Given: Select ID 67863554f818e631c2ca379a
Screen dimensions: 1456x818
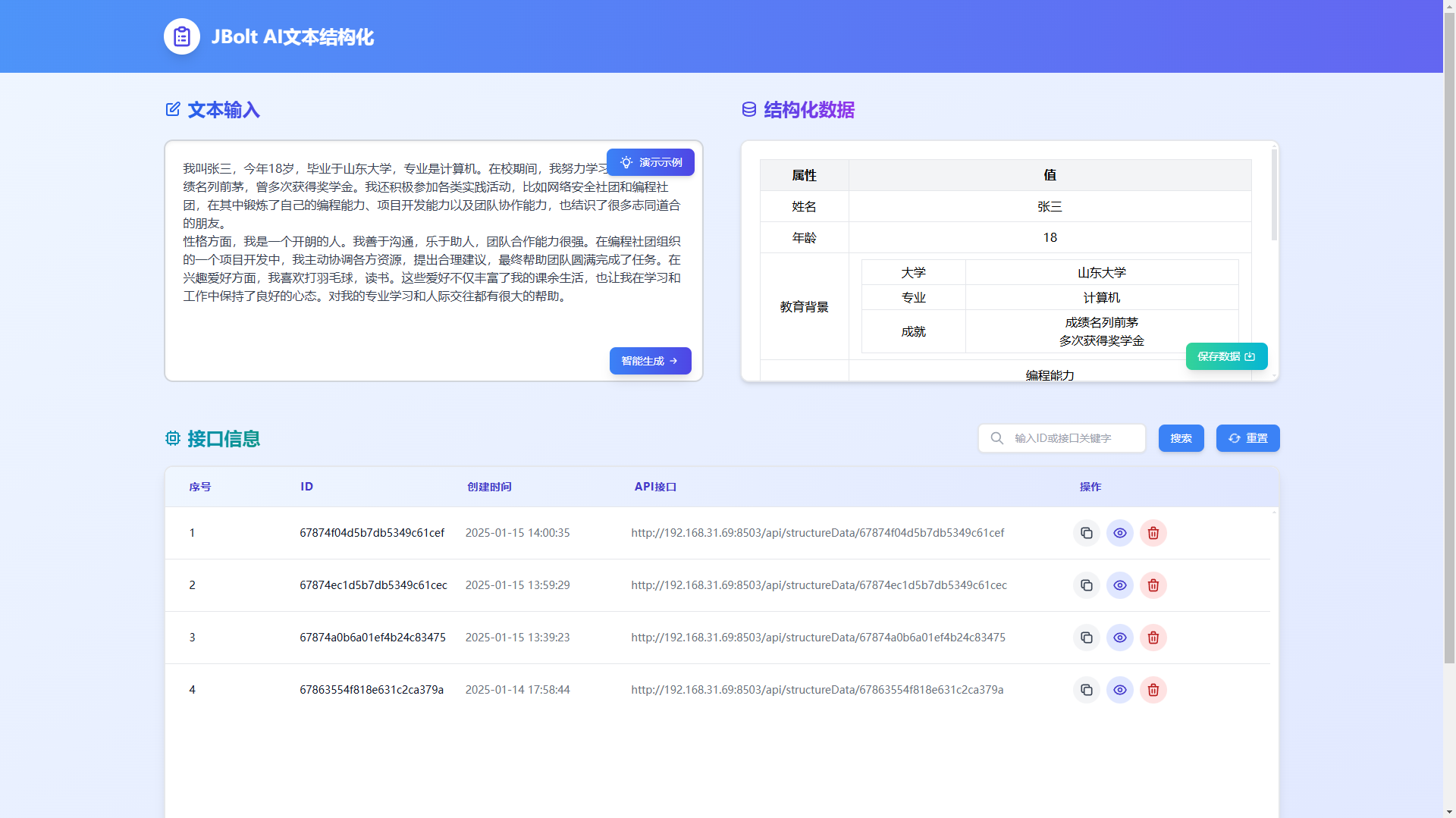Looking at the screenshot, I should (372, 690).
